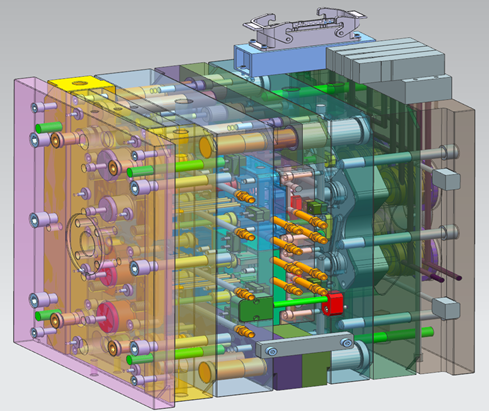This screenshot has height=411, width=489.
Task: Pick the gray electrical connector latch bracket
Action: click(304, 27)
